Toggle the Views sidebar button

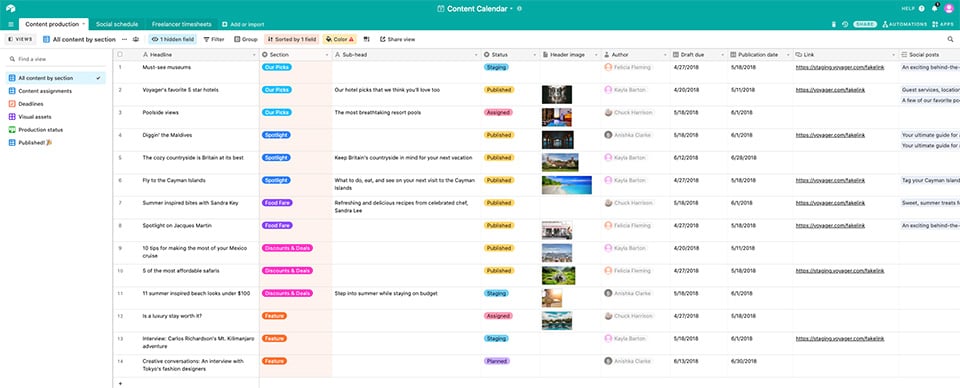click(x=20, y=39)
